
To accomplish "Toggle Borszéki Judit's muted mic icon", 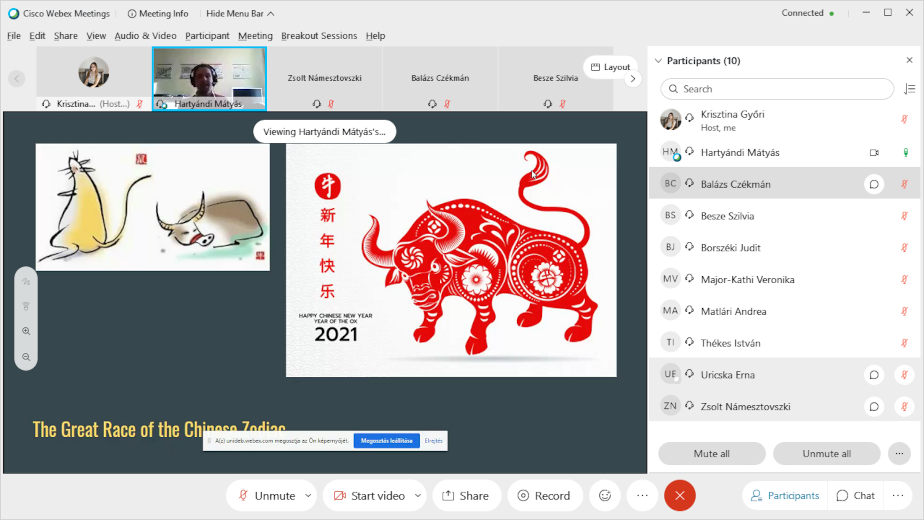I will pos(904,248).
